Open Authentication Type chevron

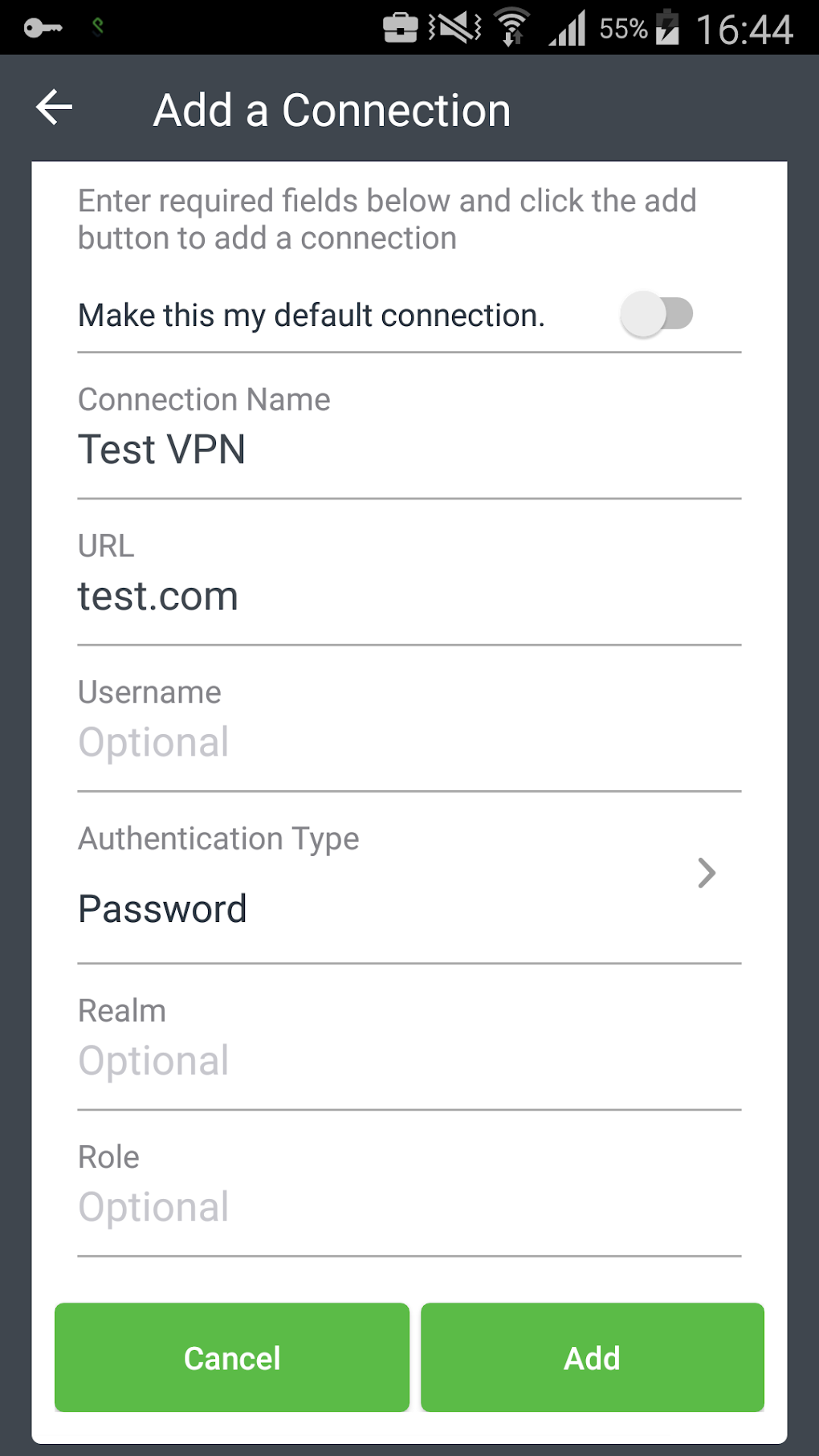coord(707,873)
